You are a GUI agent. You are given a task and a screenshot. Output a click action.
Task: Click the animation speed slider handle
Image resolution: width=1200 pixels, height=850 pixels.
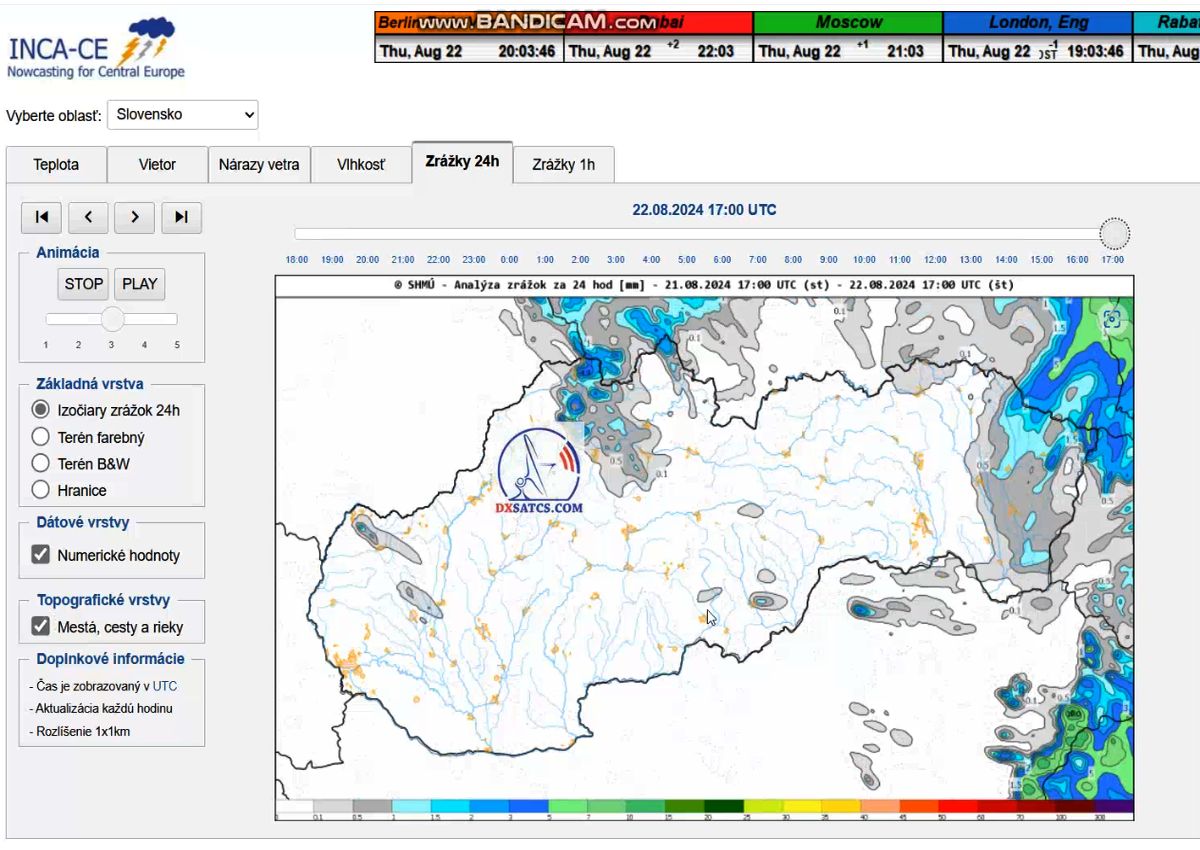point(112,319)
